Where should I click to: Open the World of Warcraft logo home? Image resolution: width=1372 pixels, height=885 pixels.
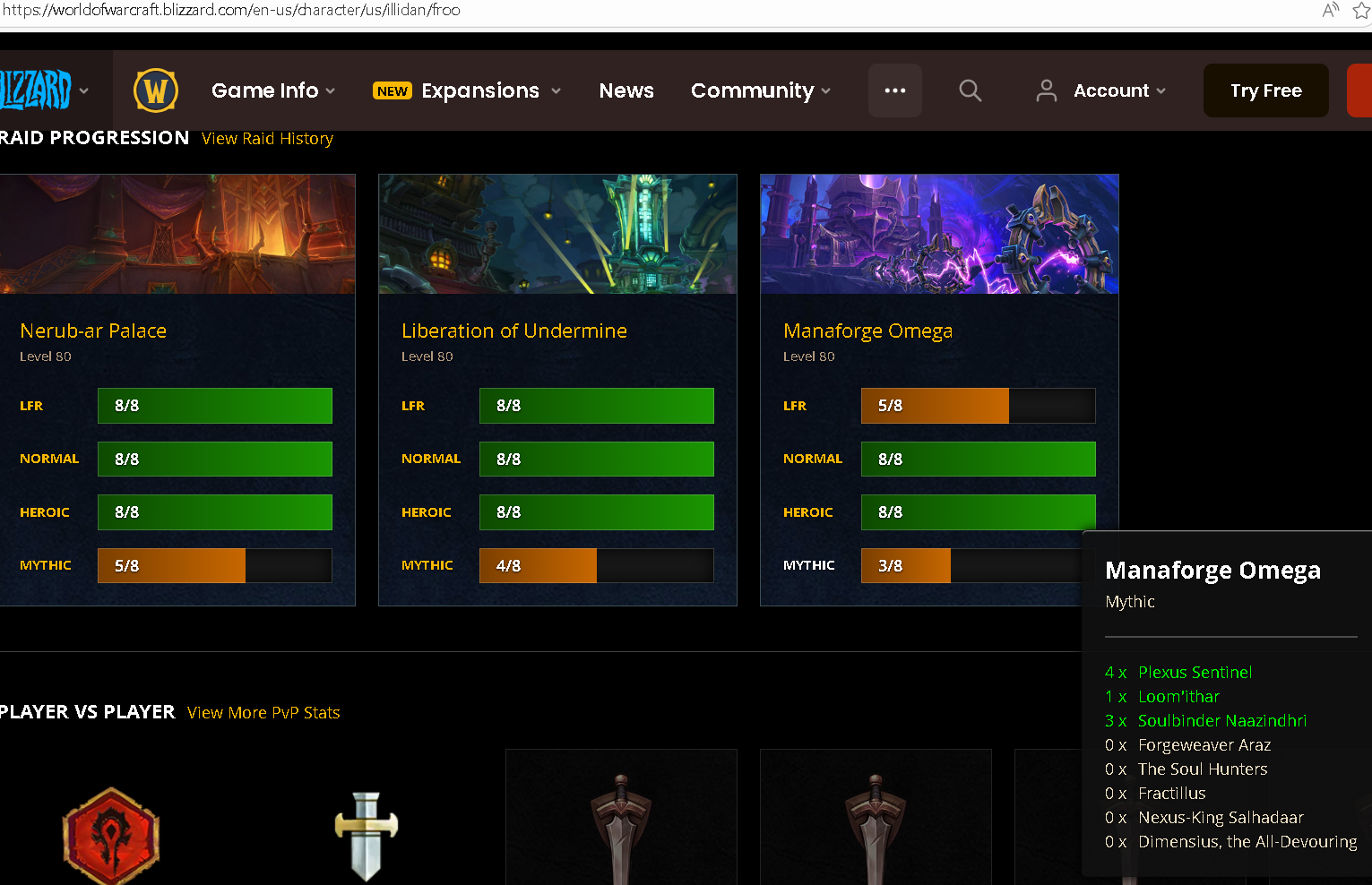pyautogui.click(x=156, y=90)
